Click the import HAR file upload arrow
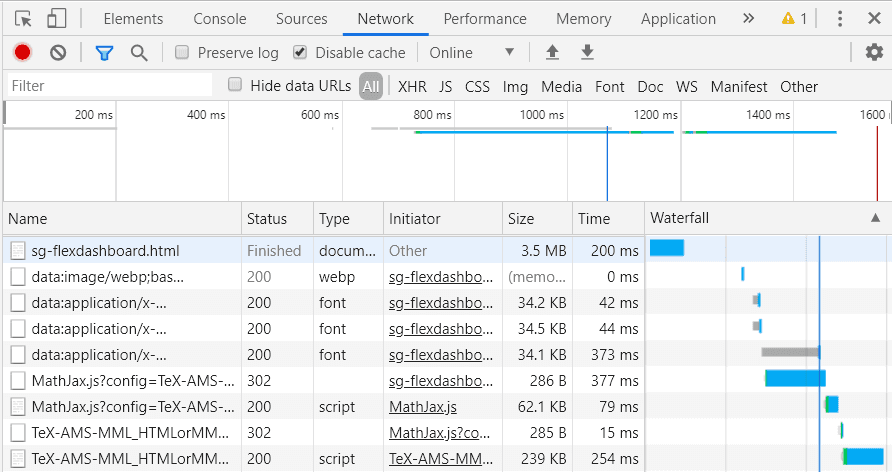892x472 pixels. pos(552,53)
